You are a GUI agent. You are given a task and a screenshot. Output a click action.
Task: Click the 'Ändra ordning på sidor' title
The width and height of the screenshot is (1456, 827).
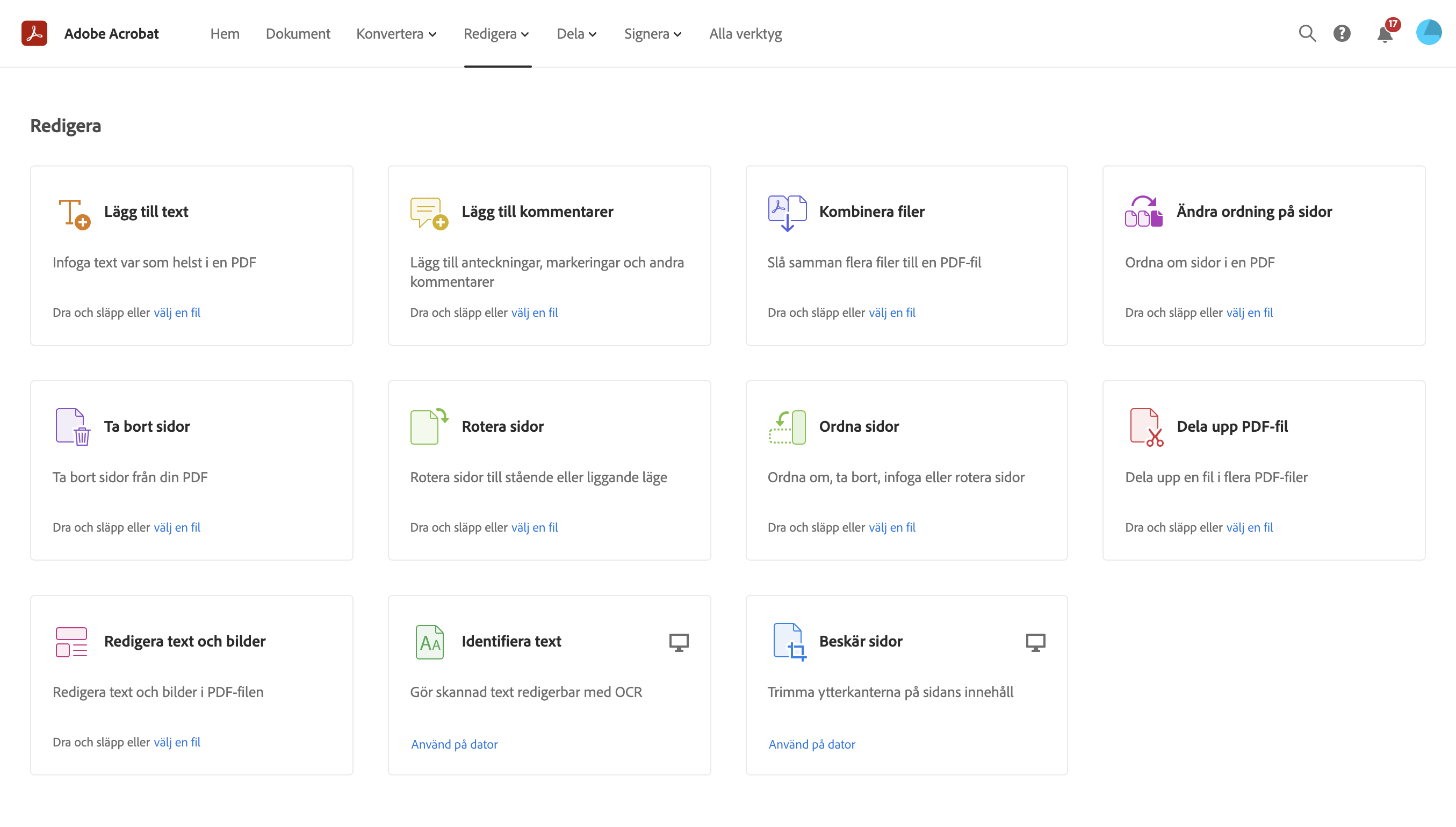pos(1255,212)
